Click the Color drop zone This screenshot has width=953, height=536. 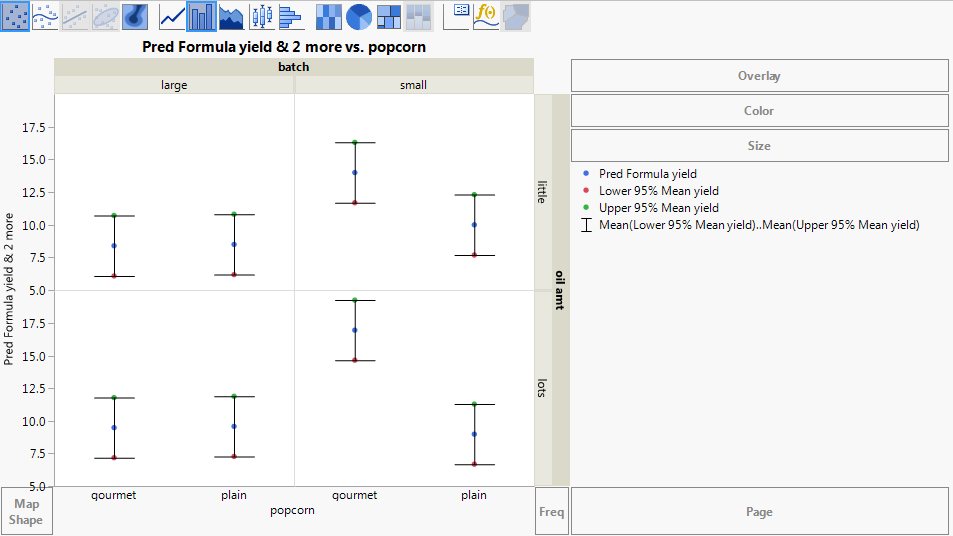759,111
